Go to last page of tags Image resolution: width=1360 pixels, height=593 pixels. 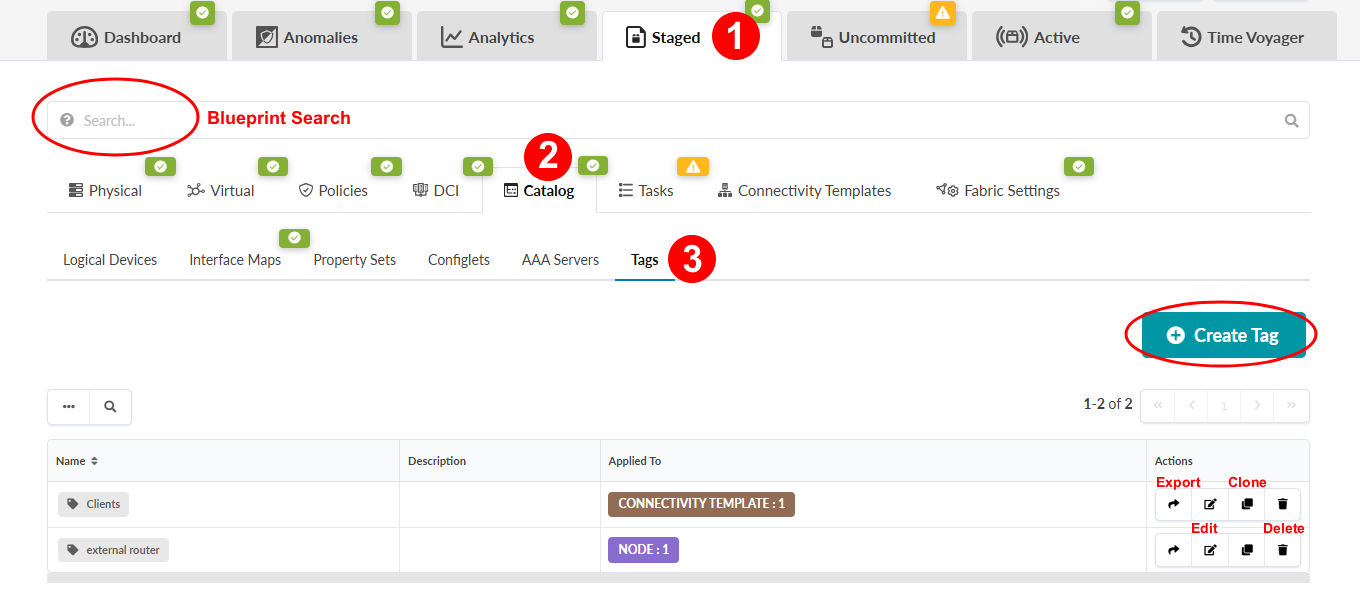coord(1291,405)
